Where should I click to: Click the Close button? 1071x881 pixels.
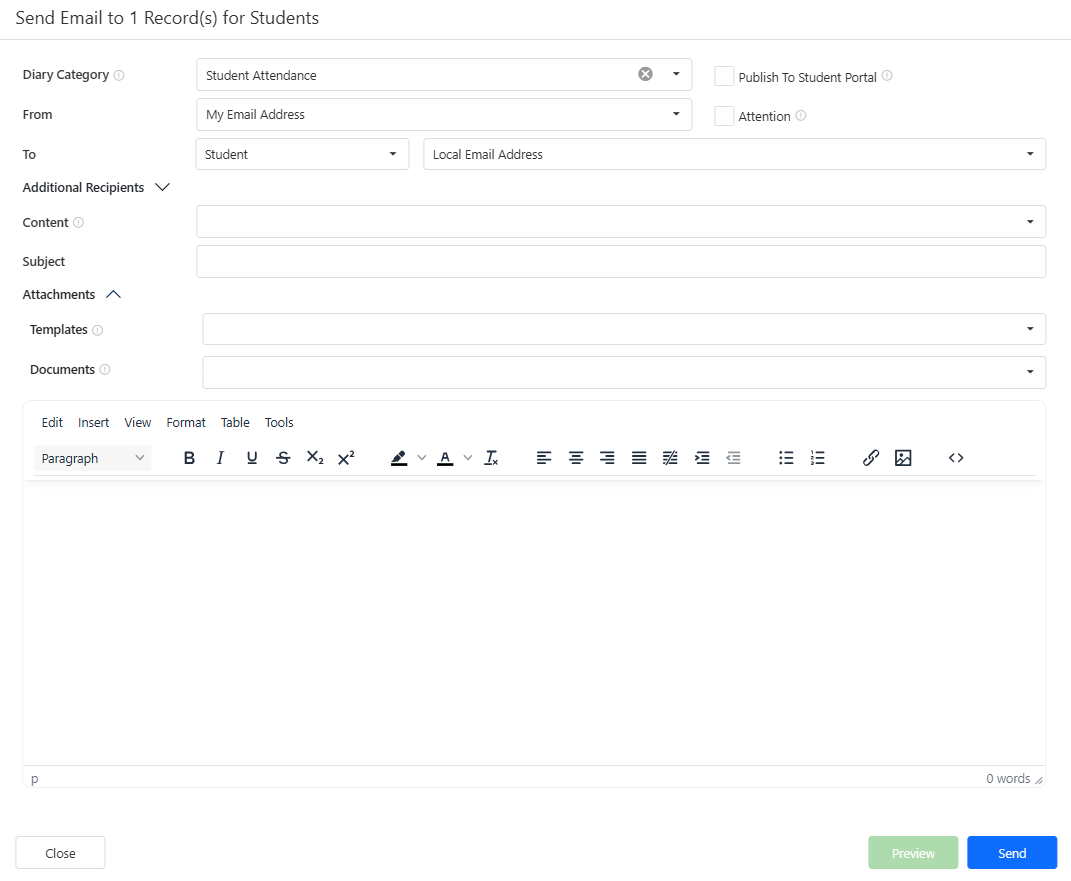60,853
